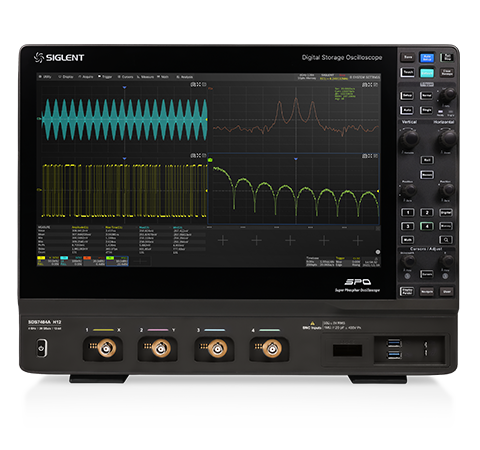Tap the Single trigger key
This screenshot has height=450, width=480.
[427, 110]
